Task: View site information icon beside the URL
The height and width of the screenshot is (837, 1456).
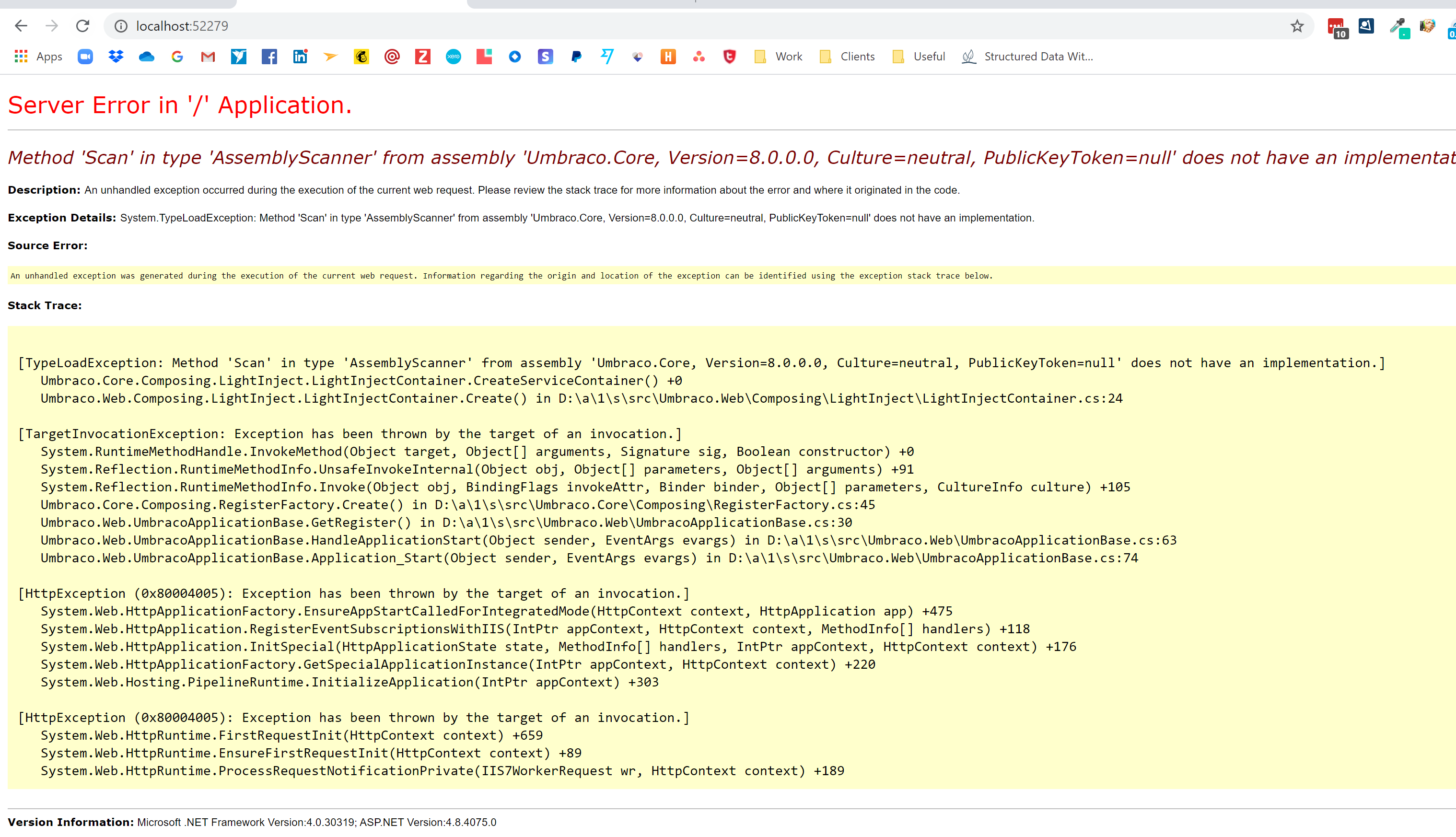Action: tap(121, 26)
